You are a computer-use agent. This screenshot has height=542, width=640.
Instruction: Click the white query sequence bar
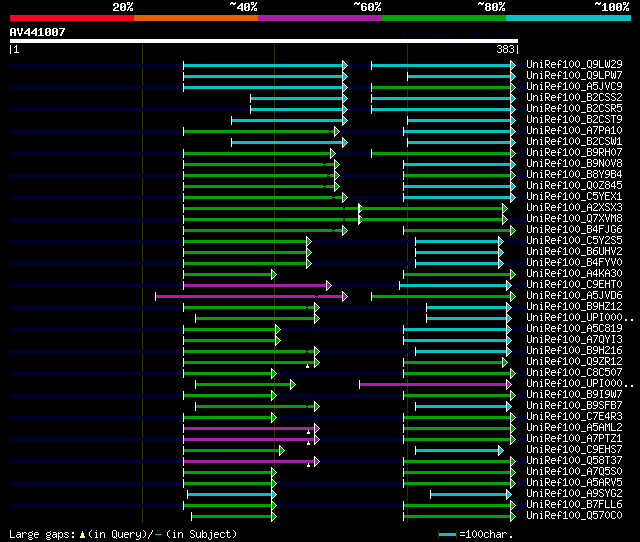coord(264,41)
